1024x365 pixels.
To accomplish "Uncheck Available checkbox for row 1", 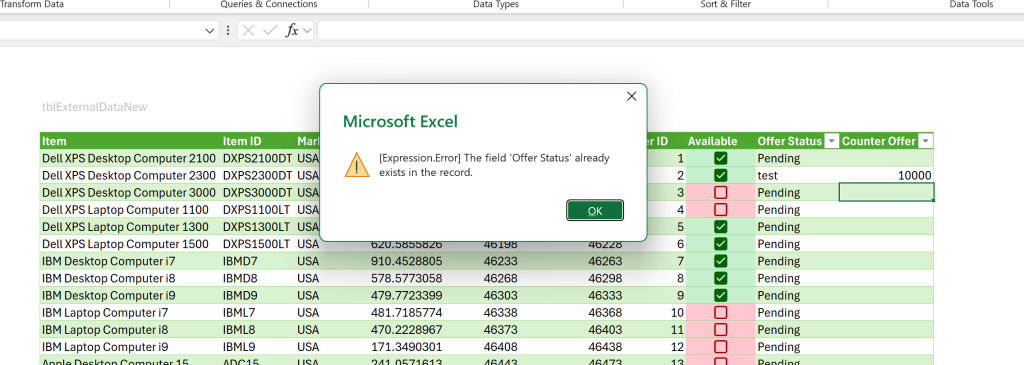I will click(720, 158).
